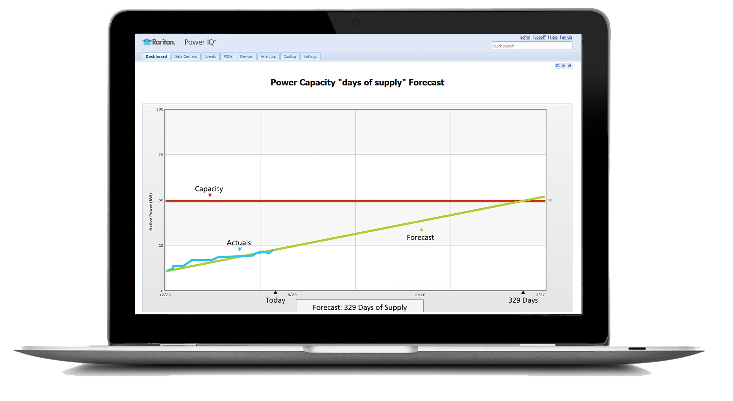Image resolution: width=733 pixels, height=401 pixels.
Task: Open the Dashboard tab
Action: point(156,57)
